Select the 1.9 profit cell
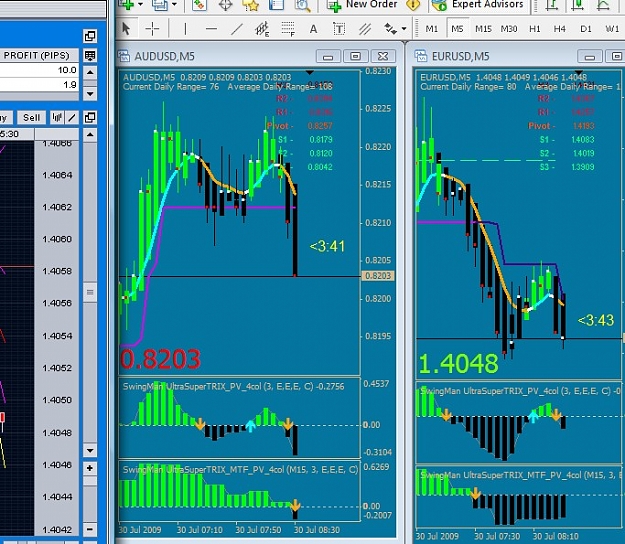 coord(39,84)
